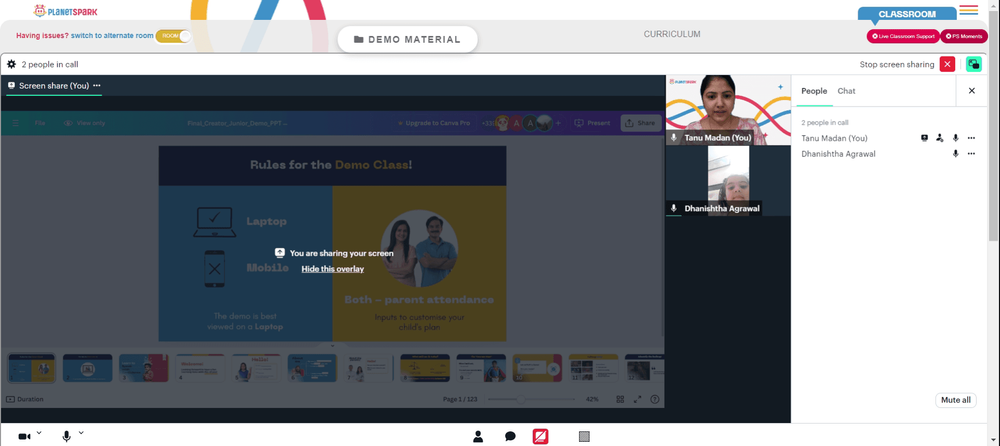Click Tanu Madan's video tile
This screenshot has height=446, width=1000.
pos(727,110)
